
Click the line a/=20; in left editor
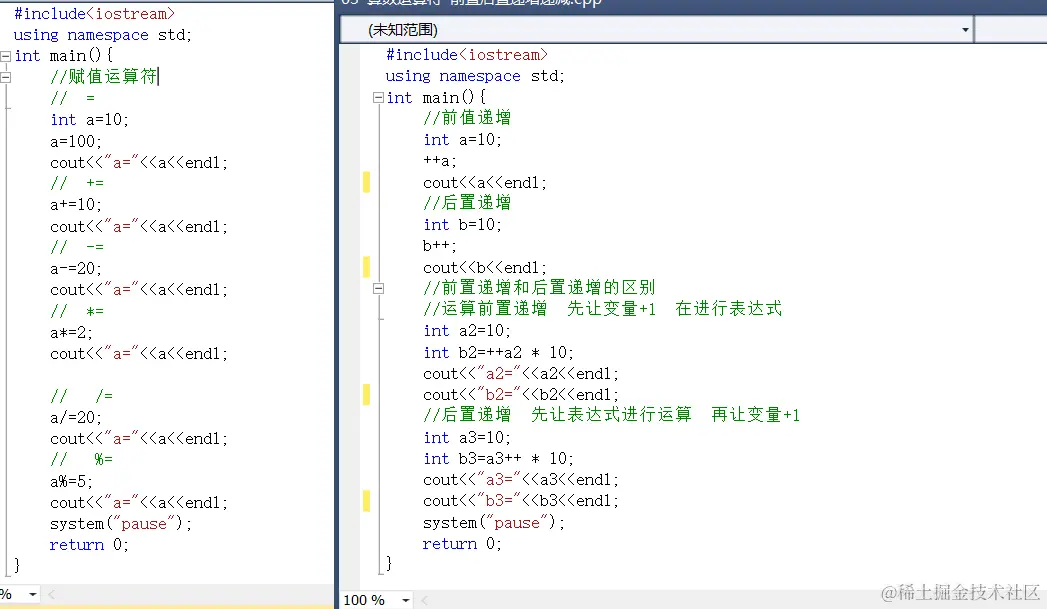click(75, 418)
